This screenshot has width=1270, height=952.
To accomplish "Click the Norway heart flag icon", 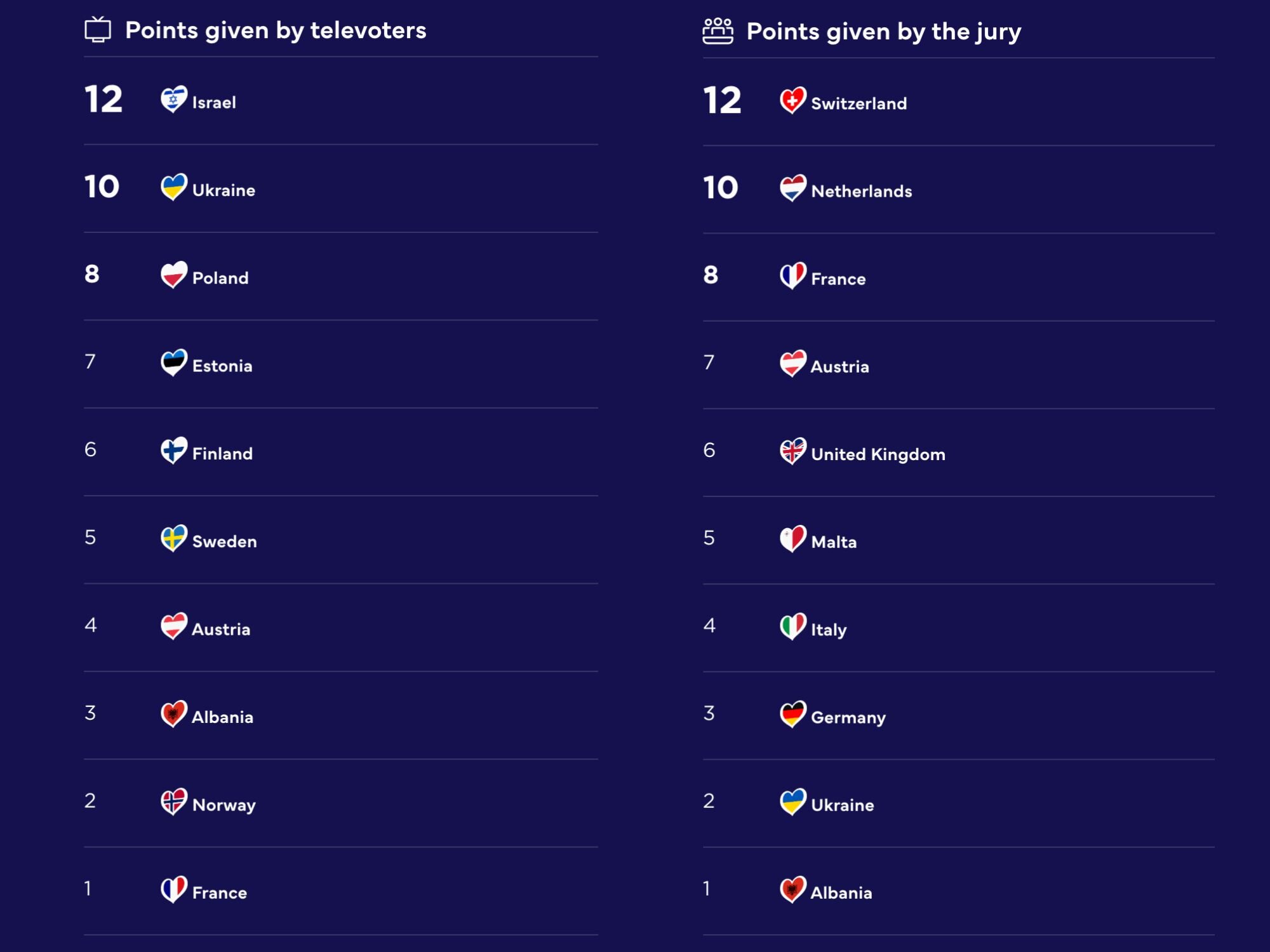I will coord(173,802).
